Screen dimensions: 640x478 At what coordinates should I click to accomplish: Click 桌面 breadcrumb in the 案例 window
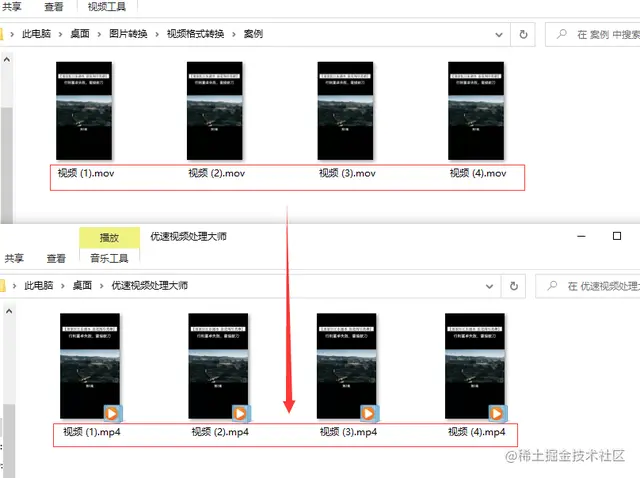[x=80, y=34]
